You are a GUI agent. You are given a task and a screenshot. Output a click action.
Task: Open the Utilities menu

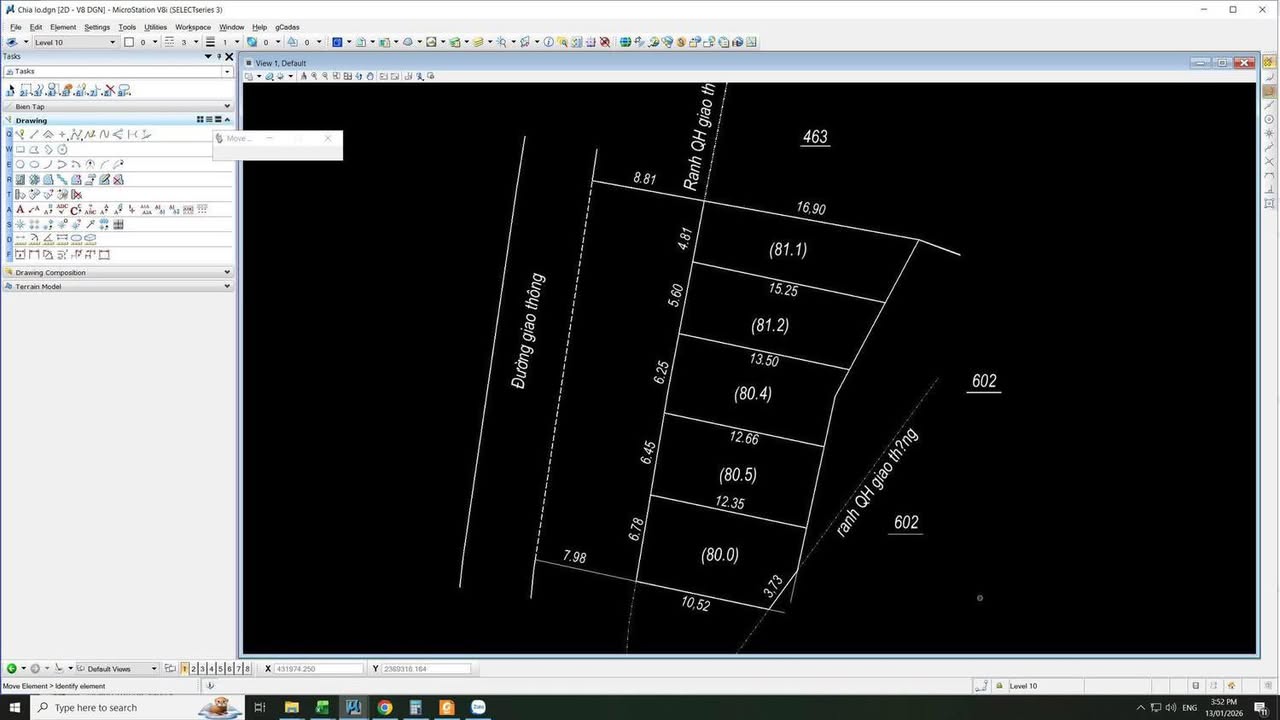[x=155, y=27]
